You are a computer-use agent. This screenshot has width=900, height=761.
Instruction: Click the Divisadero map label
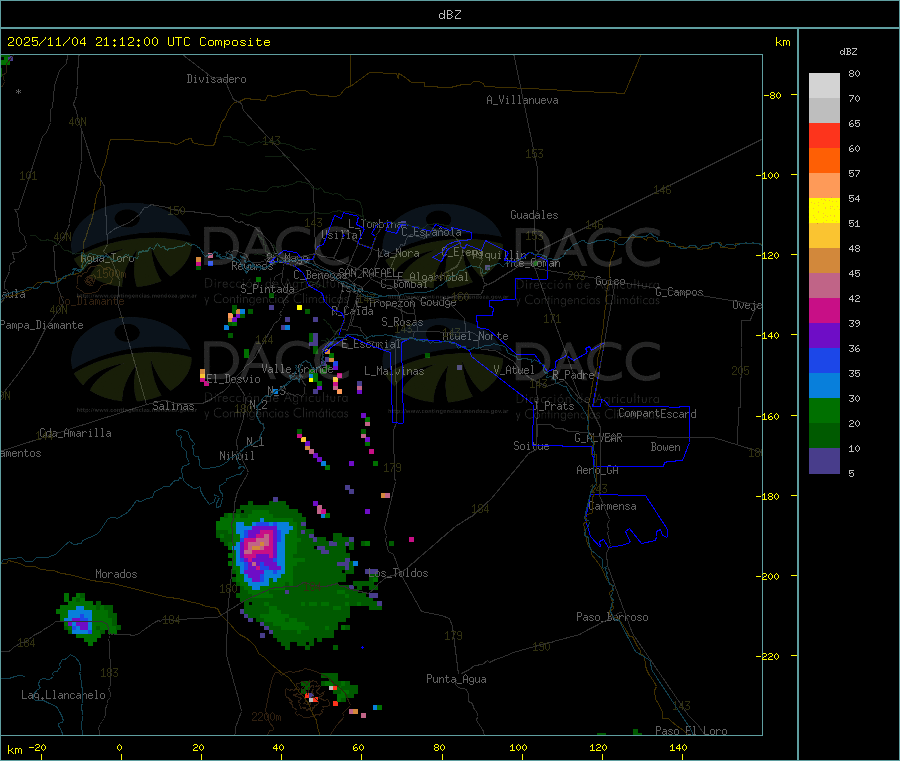point(216,79)
